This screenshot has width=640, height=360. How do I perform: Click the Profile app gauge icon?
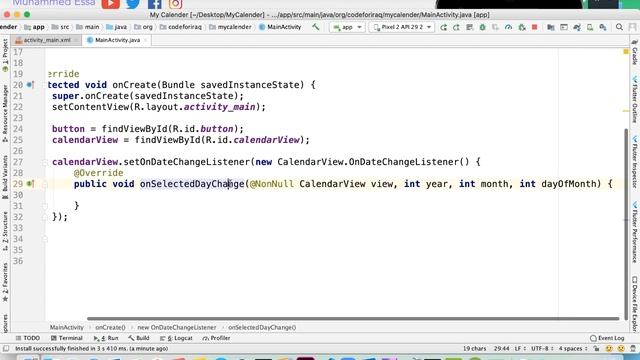508,27
